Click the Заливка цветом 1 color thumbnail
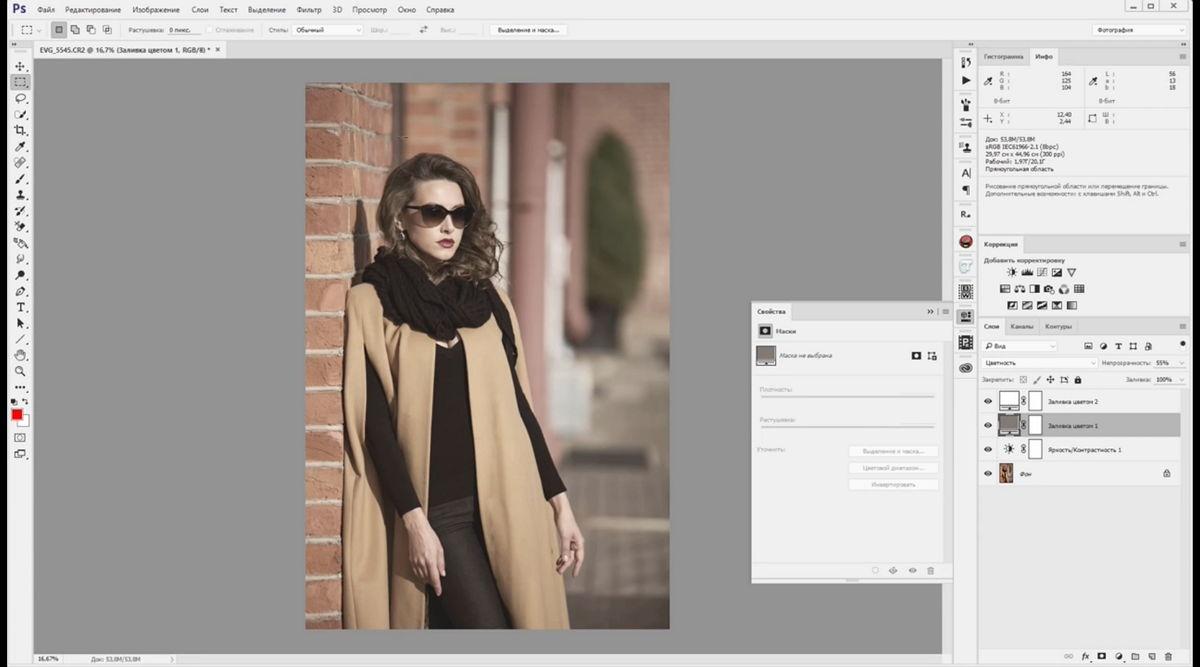1200x667 pixels. (x=1009, y=425)
